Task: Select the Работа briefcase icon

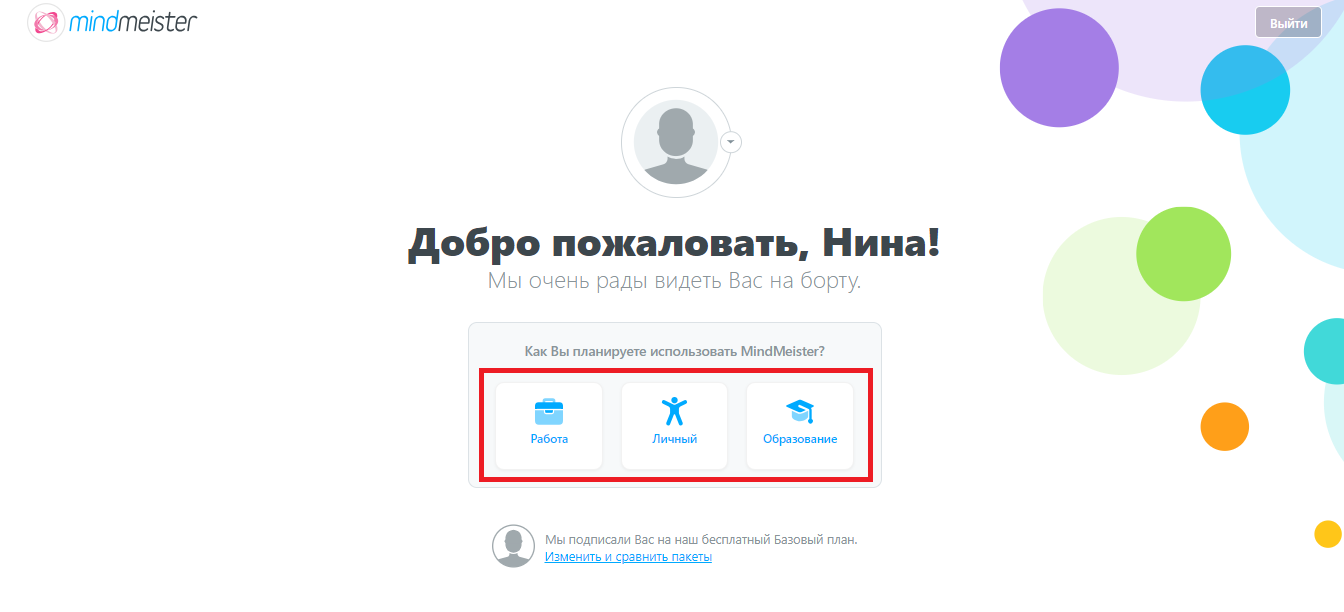Action: tap(549, 412)
